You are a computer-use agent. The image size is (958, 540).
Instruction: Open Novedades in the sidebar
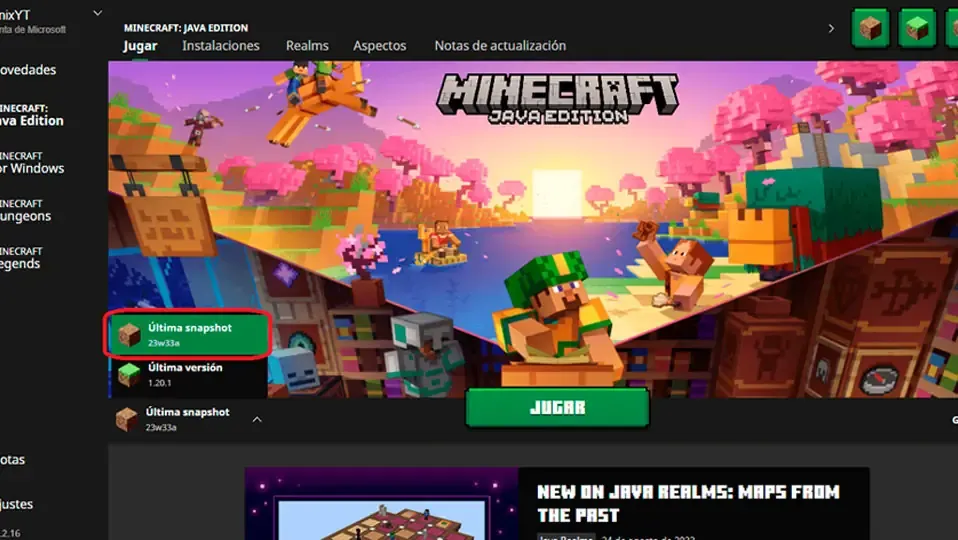28,70
